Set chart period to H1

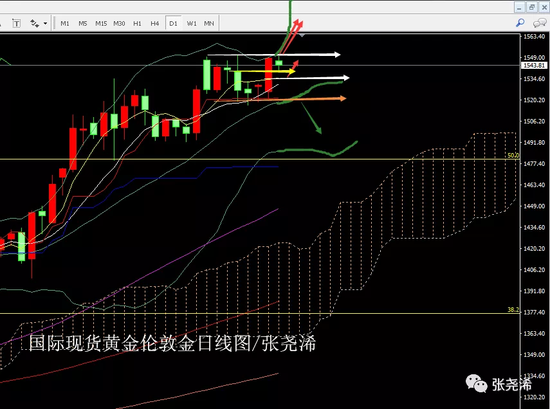[x=137, y=24]
